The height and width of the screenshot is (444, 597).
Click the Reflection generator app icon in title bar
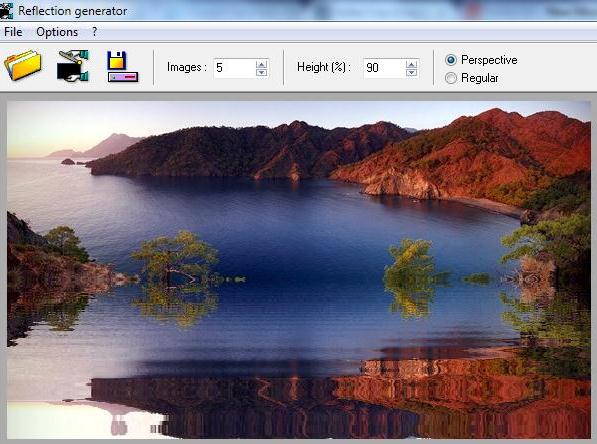pyautogui.click(x=6, y=10)
